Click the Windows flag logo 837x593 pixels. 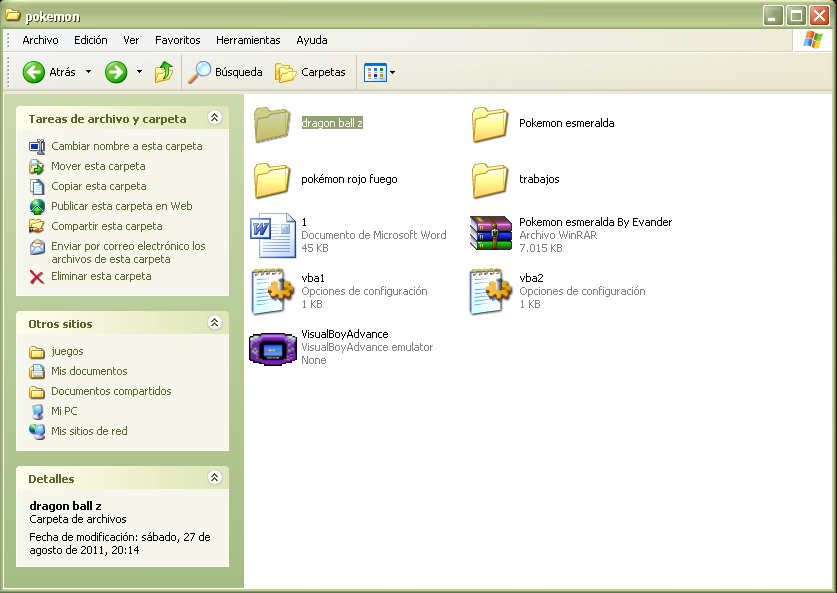tap(812, 40)
